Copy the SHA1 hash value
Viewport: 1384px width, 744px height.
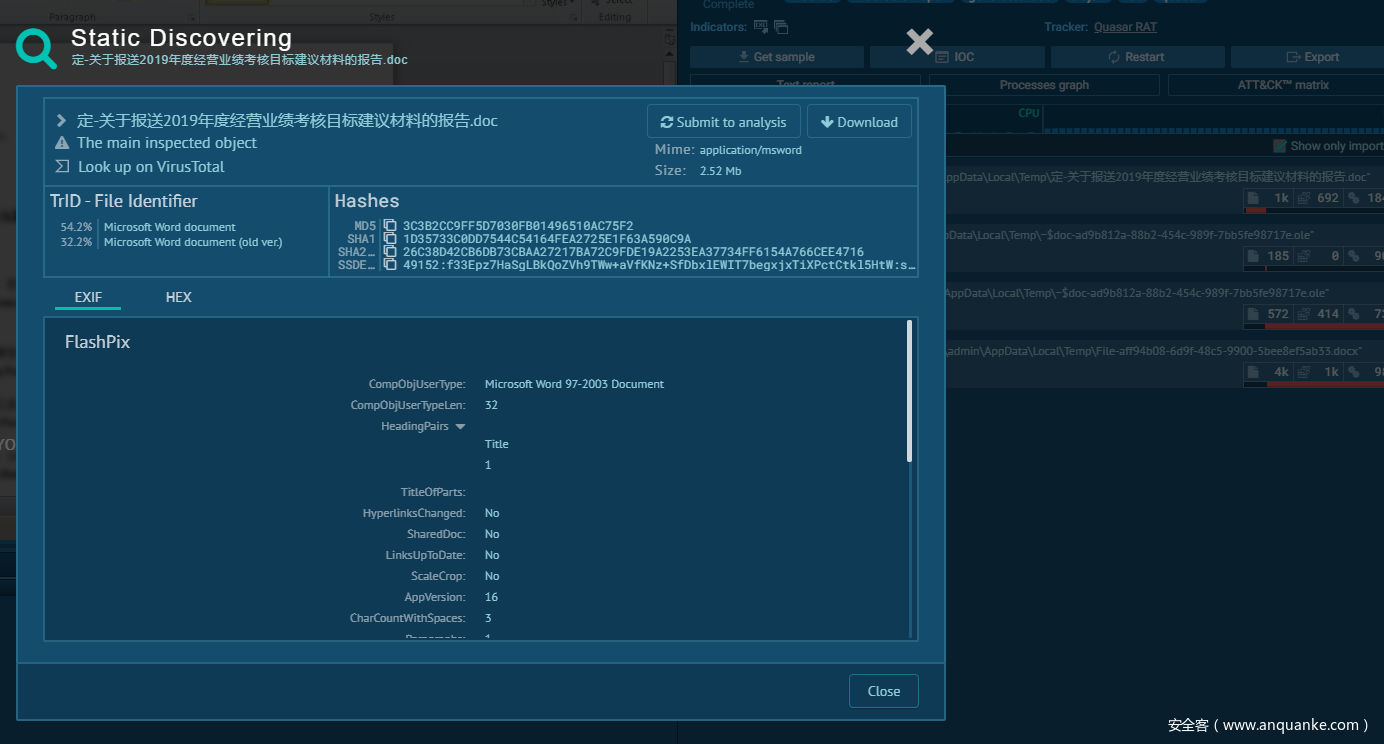coord(390,239)
